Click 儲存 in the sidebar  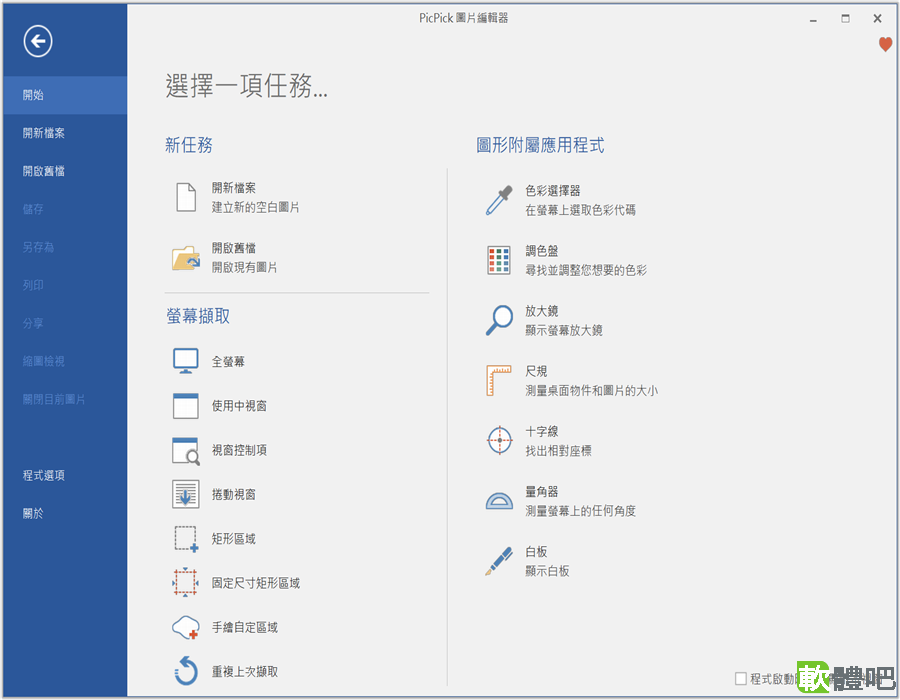65,209
